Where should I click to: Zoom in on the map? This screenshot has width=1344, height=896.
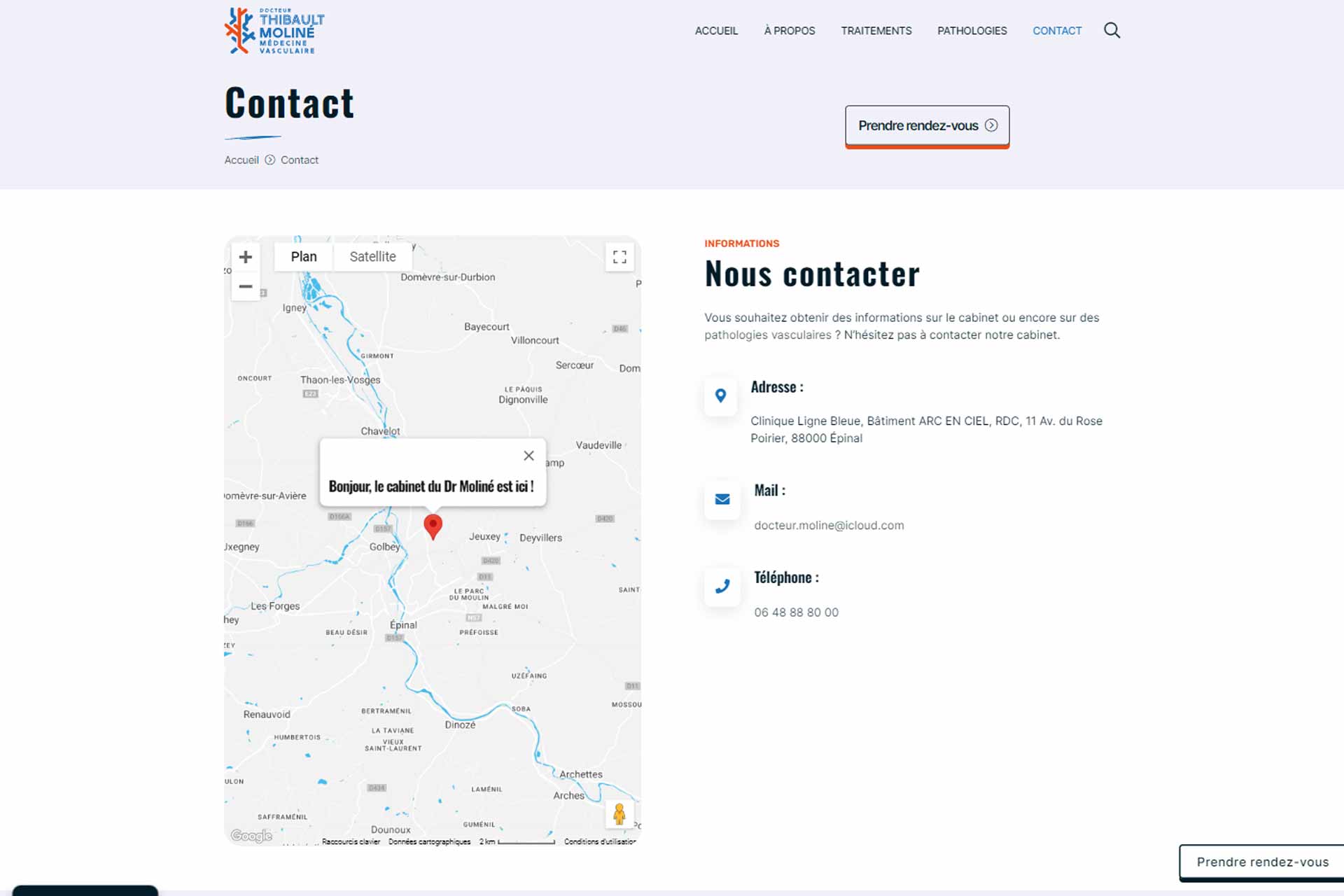click(246, 257)
